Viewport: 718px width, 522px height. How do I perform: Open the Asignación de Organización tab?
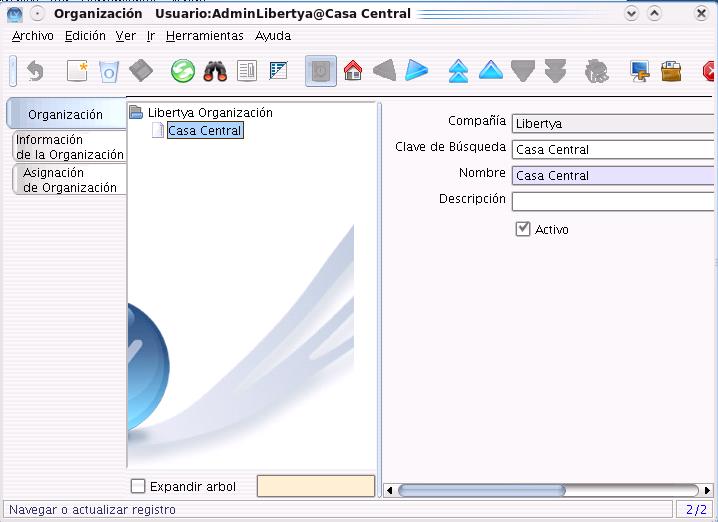[69, 180]
